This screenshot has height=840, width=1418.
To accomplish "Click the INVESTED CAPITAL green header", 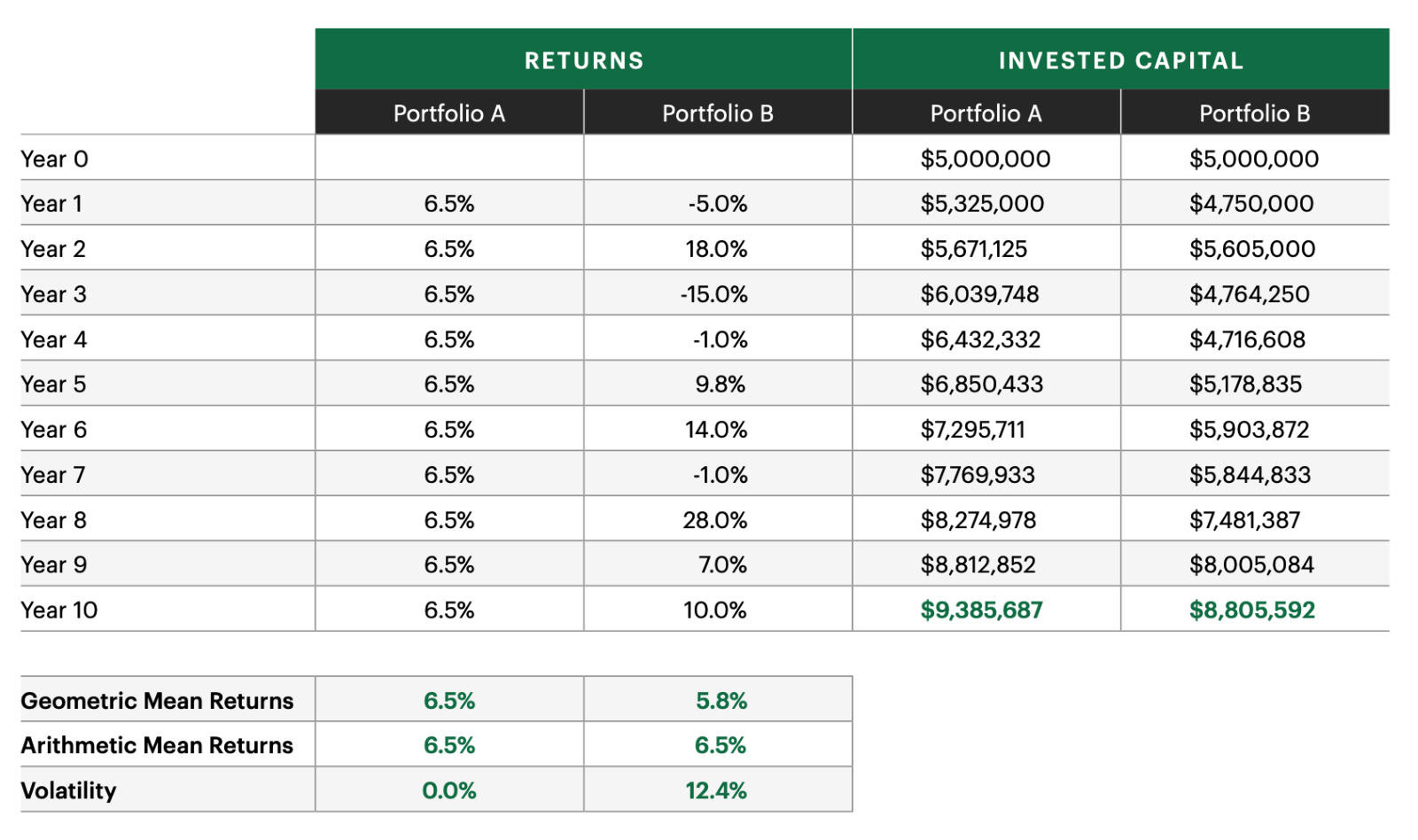I will click(1120, 60).
